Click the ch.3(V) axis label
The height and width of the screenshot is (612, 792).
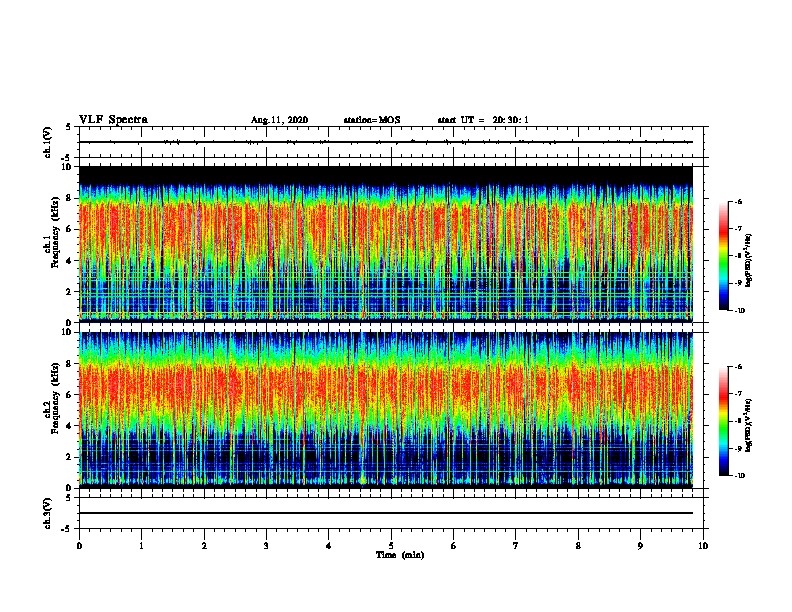pos(47,513)
